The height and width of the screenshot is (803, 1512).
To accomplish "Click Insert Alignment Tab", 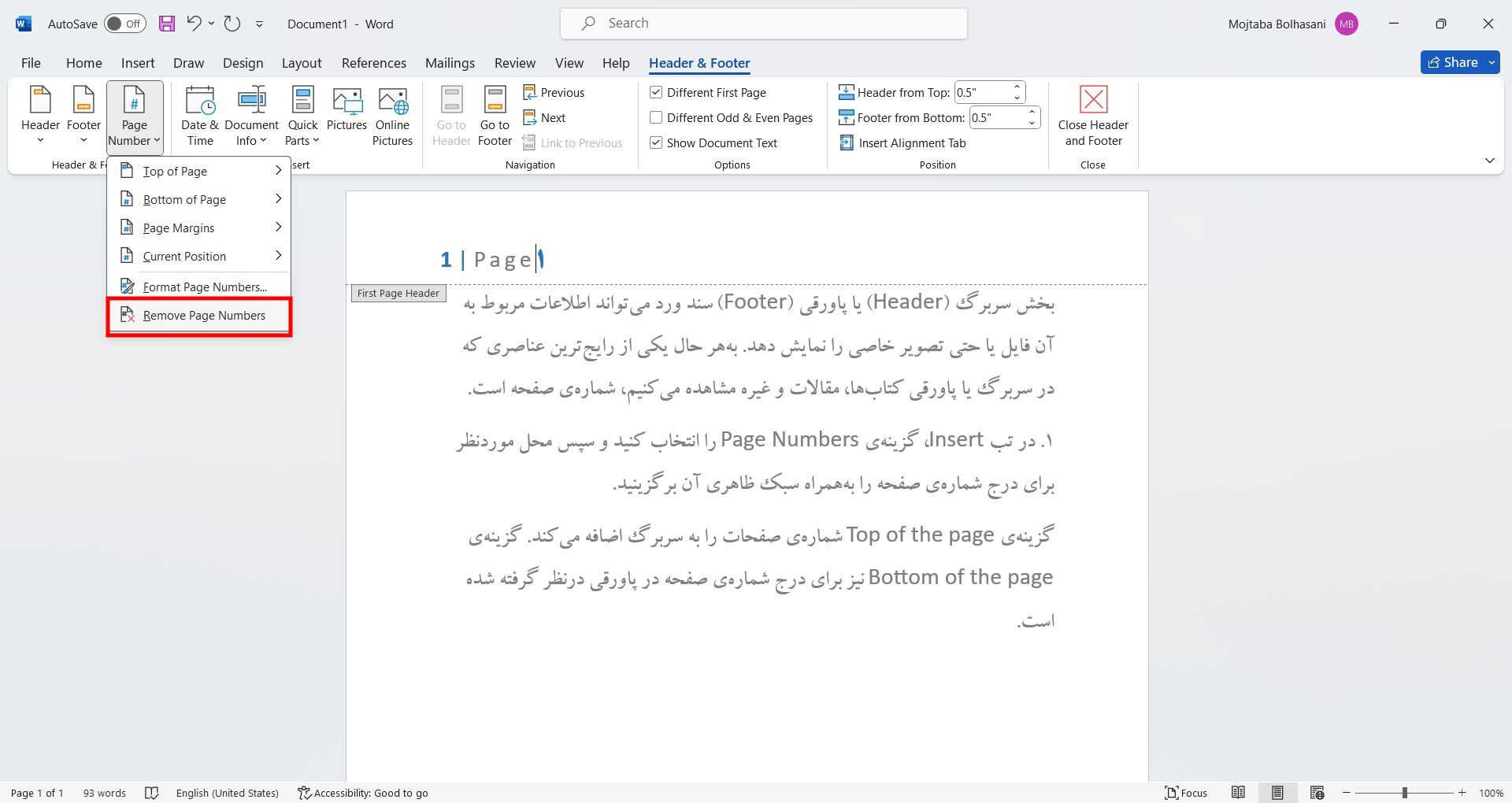I will pyautogui.click(x=902, y=143).
